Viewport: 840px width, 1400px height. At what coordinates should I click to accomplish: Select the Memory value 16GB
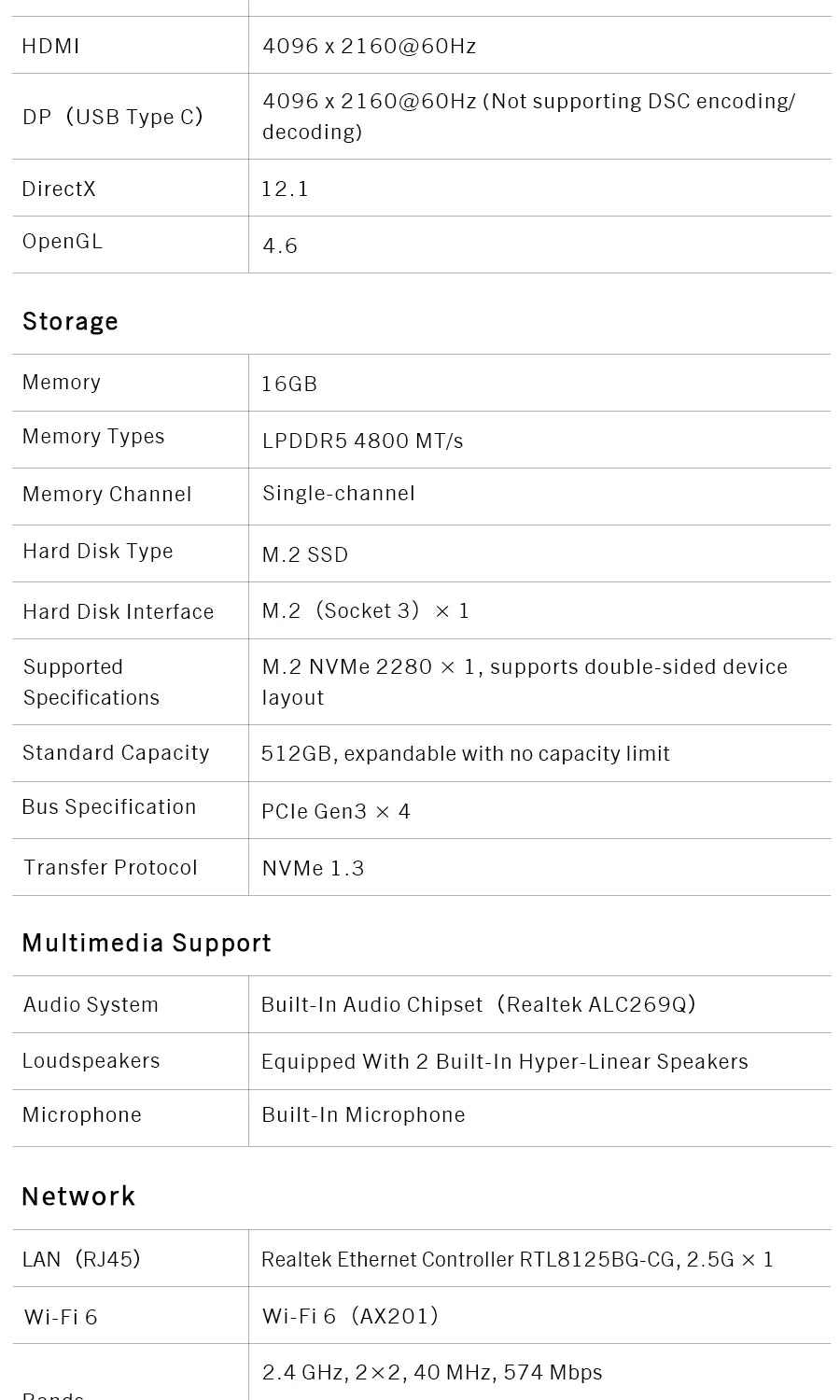click(289, 384)
